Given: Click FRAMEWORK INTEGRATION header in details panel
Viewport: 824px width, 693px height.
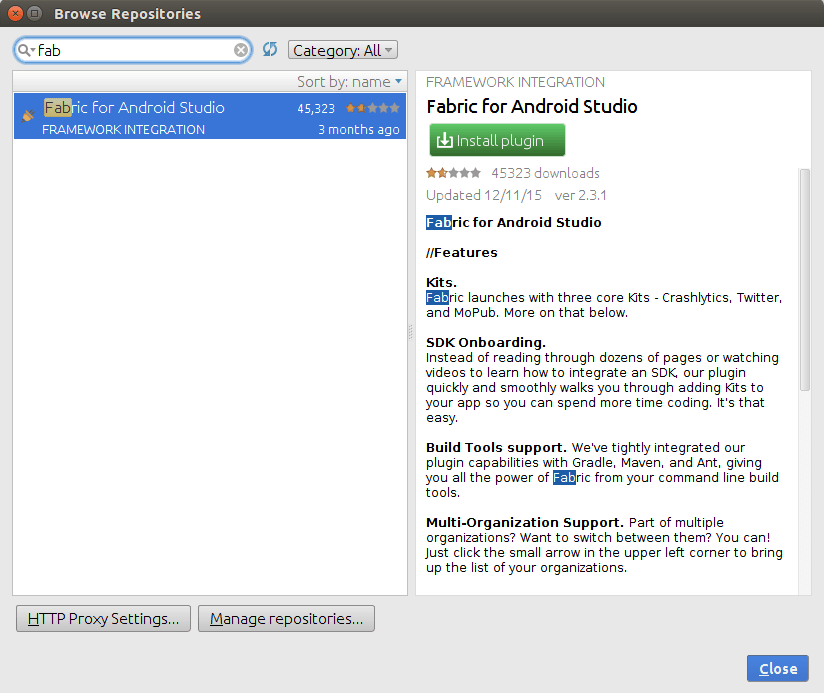Looking at the screenshot, I should (x=516, y=82).
